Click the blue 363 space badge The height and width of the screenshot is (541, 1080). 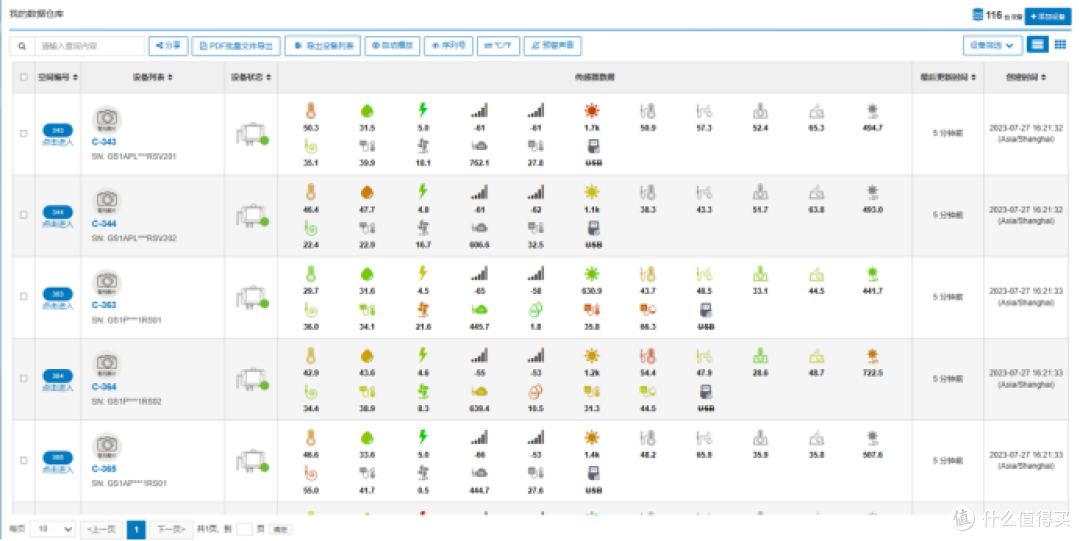point(58,294)
